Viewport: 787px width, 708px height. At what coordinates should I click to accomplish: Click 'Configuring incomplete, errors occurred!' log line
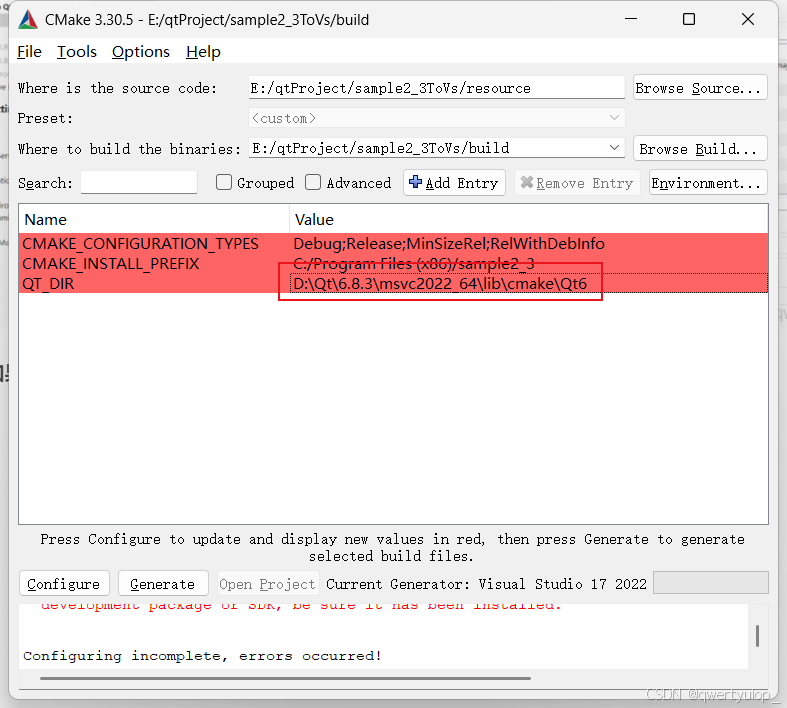click(202, 655)
